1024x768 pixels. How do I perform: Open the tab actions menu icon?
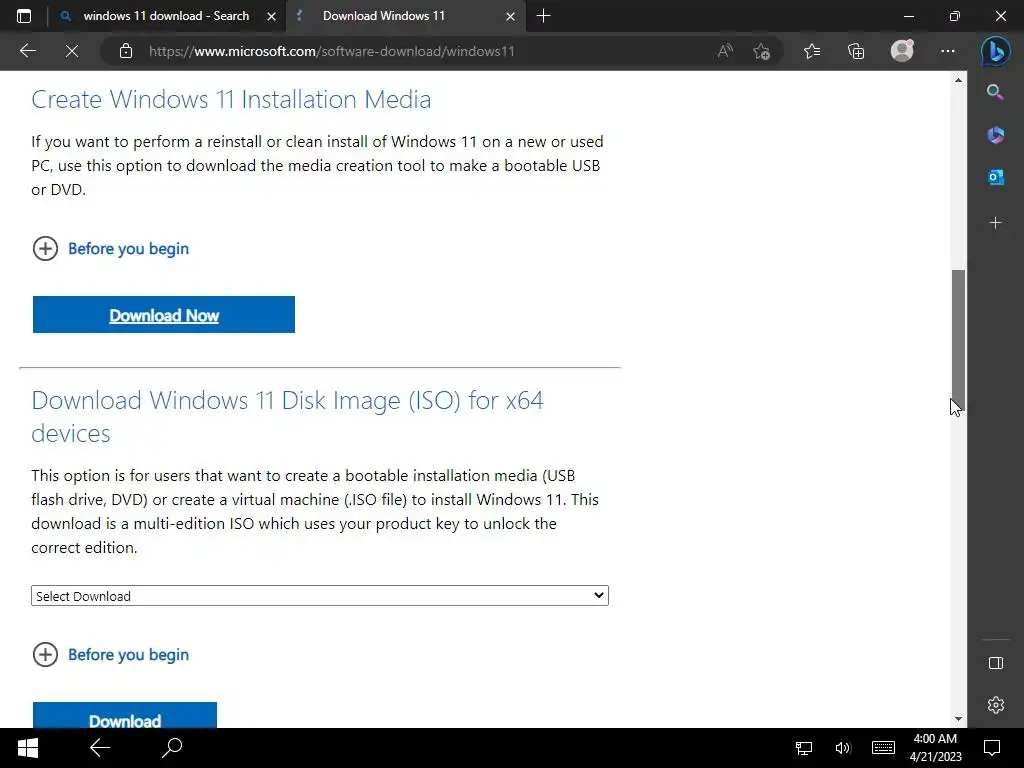[x=24, y=16]
